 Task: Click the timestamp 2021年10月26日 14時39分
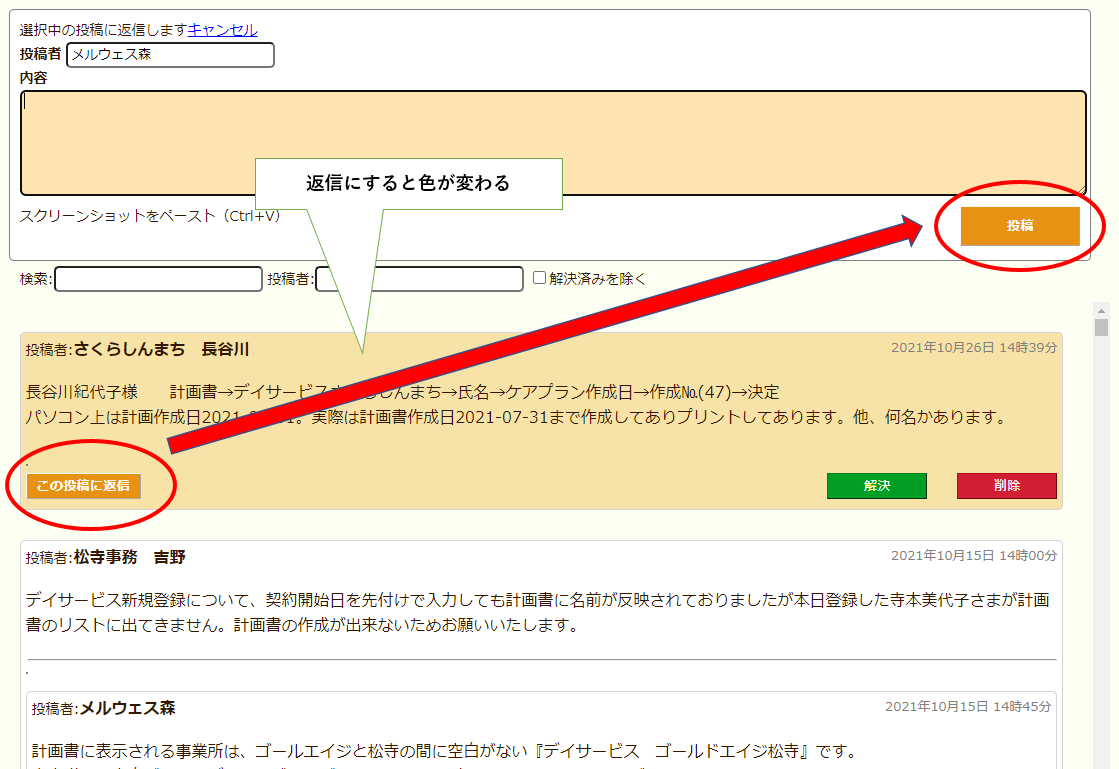coord(973,348)
